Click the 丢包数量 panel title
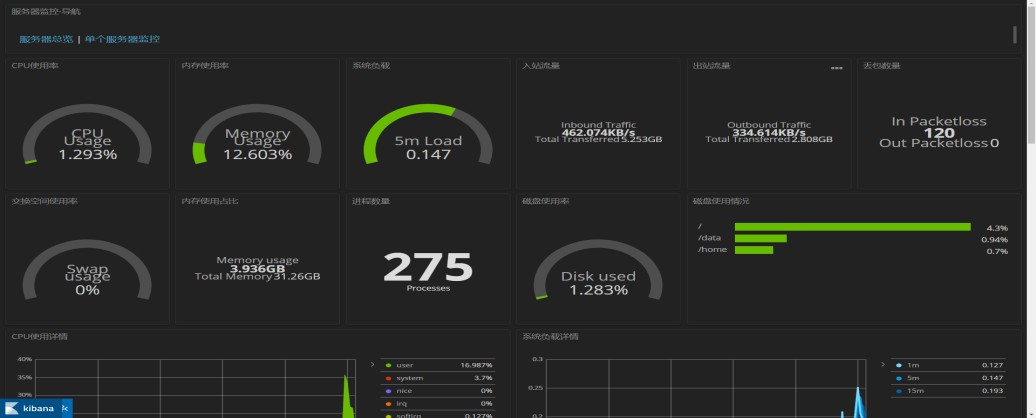 coord(882,65)
